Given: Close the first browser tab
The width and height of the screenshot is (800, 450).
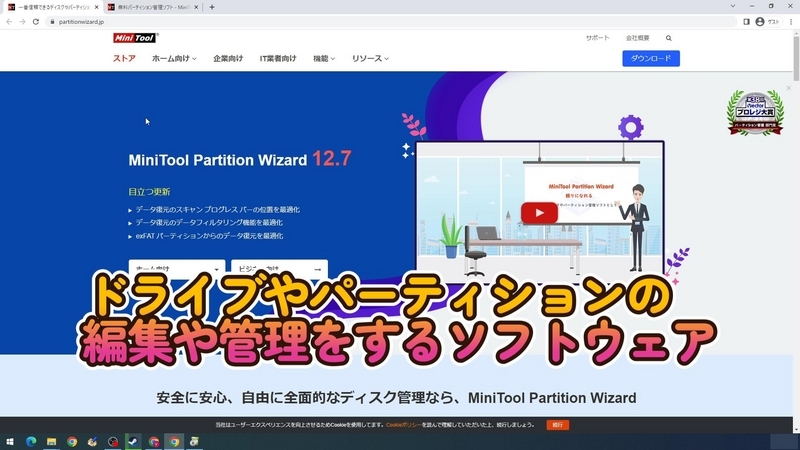Looking at the screenshot, I should click(96, 7).
